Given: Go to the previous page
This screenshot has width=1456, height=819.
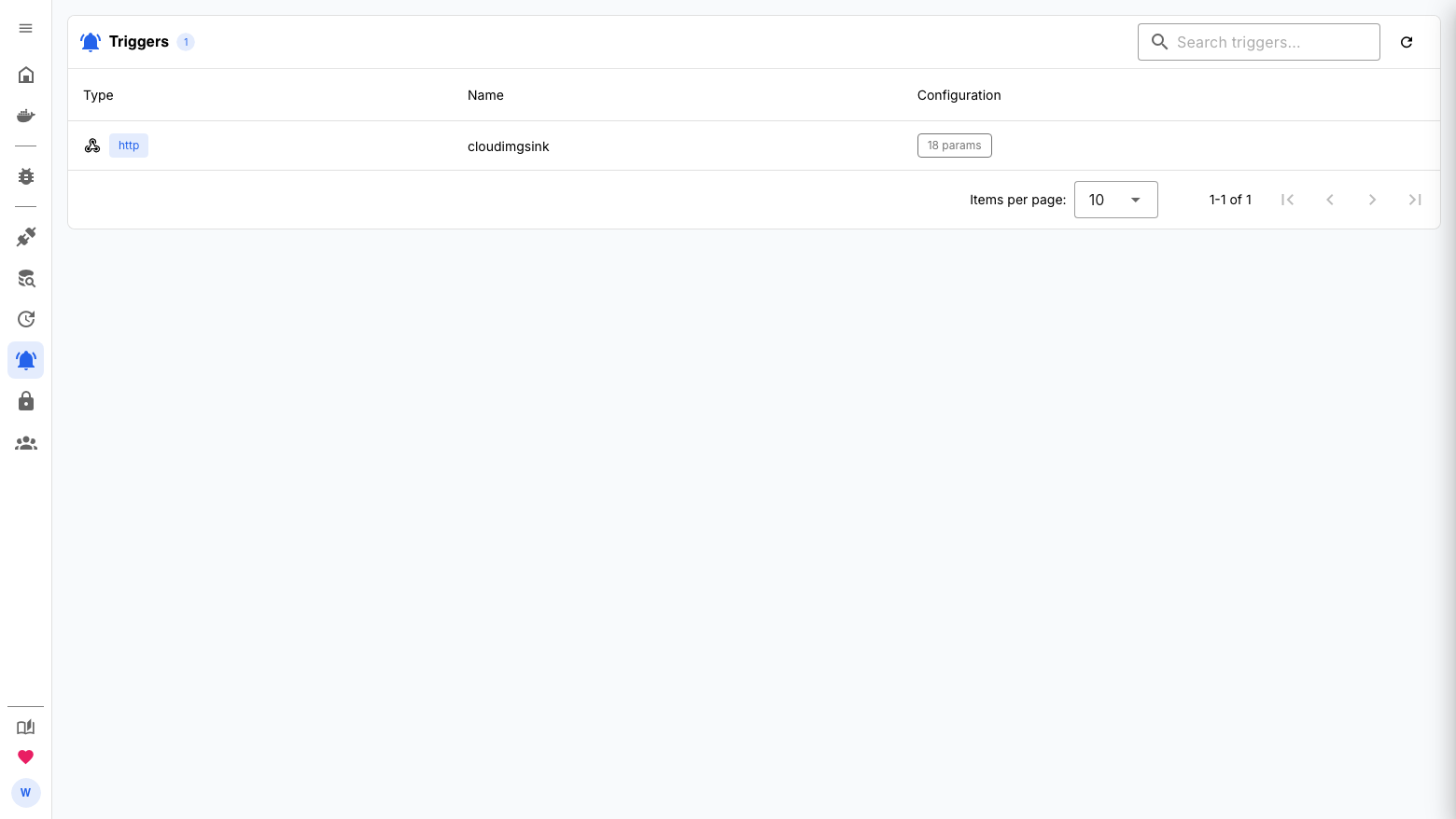Looking at the screenshot, I should click(1330, 200).
